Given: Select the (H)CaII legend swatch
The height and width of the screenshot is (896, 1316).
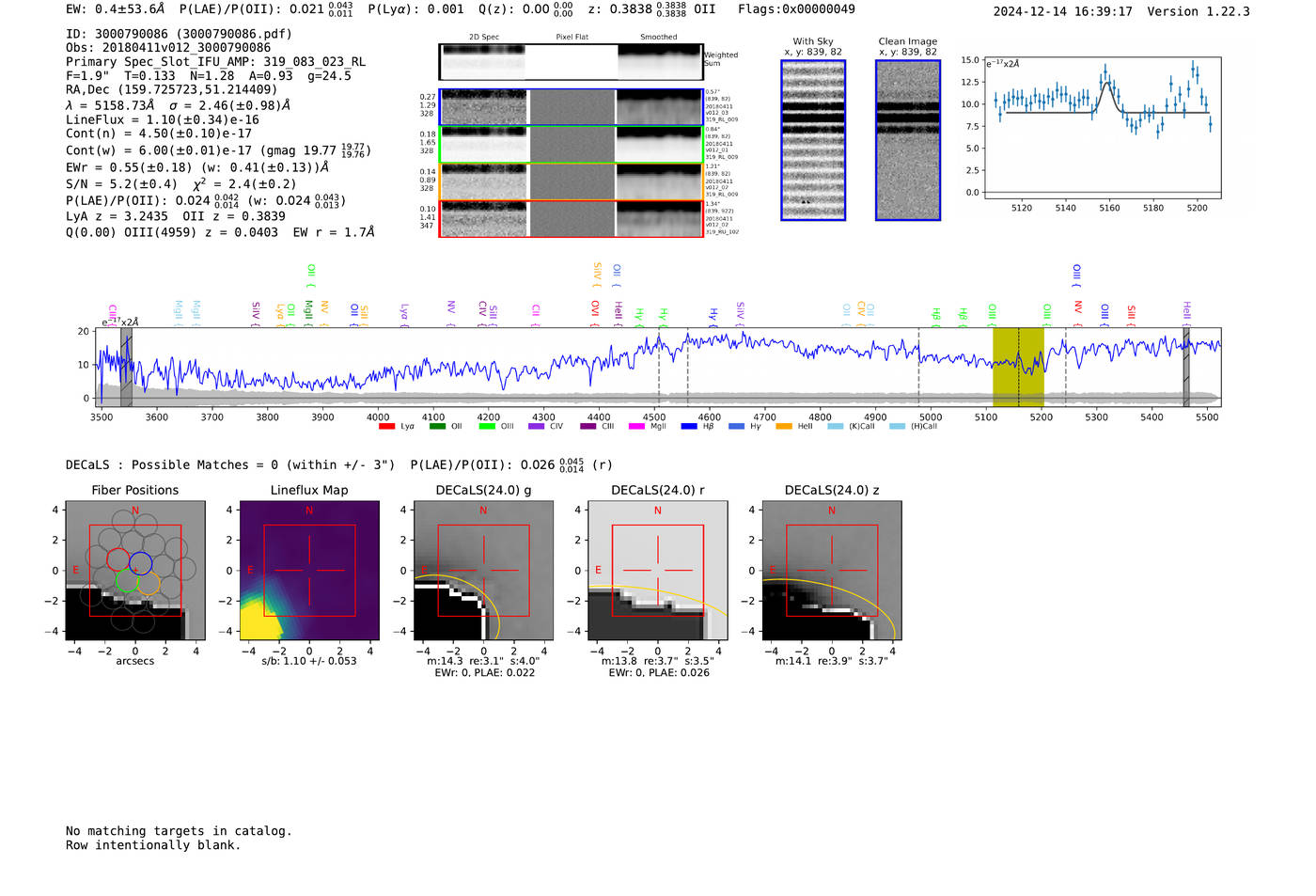Looking at the screenshot, I should (897, 427).
